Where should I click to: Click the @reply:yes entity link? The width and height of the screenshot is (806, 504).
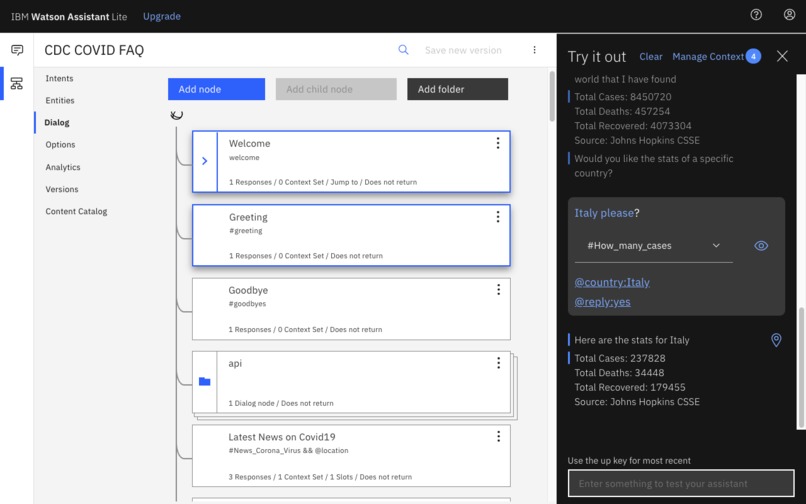coord(602,302)
